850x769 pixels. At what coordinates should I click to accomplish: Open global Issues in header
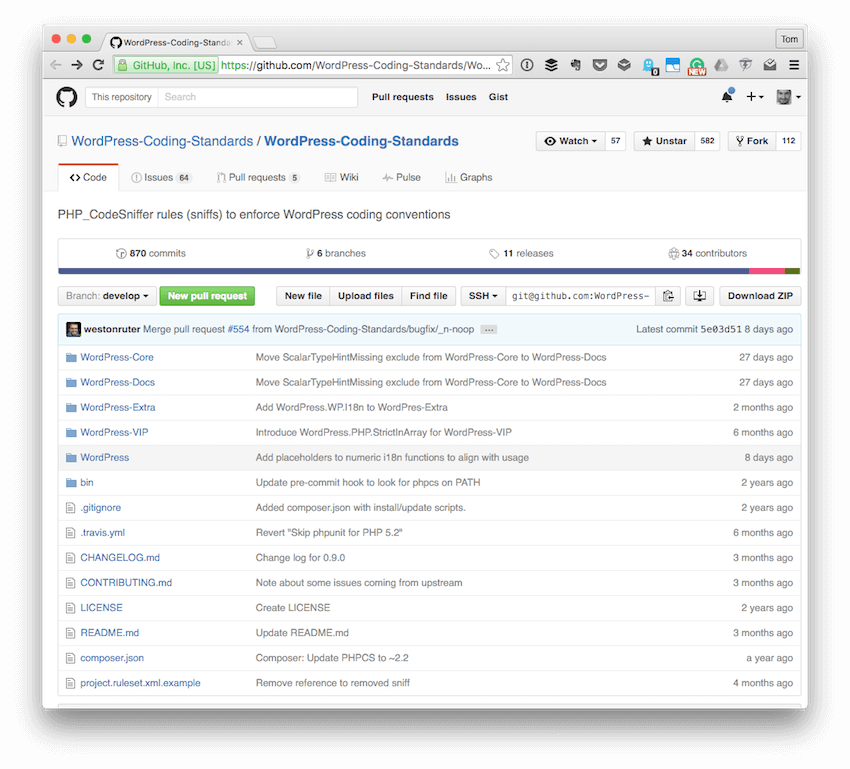(461, 97)
